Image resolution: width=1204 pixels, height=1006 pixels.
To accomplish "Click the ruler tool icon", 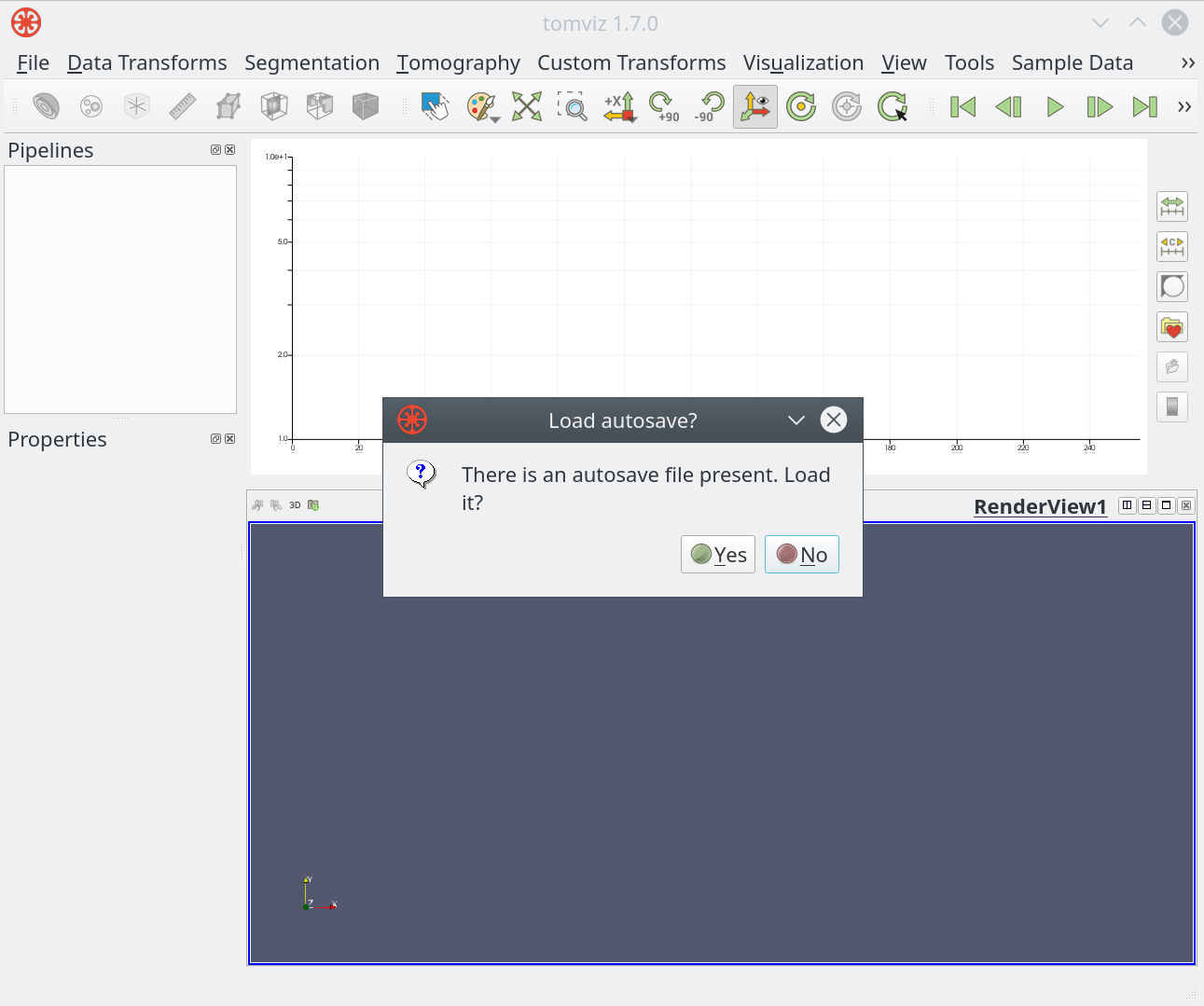I will [183, 106].
